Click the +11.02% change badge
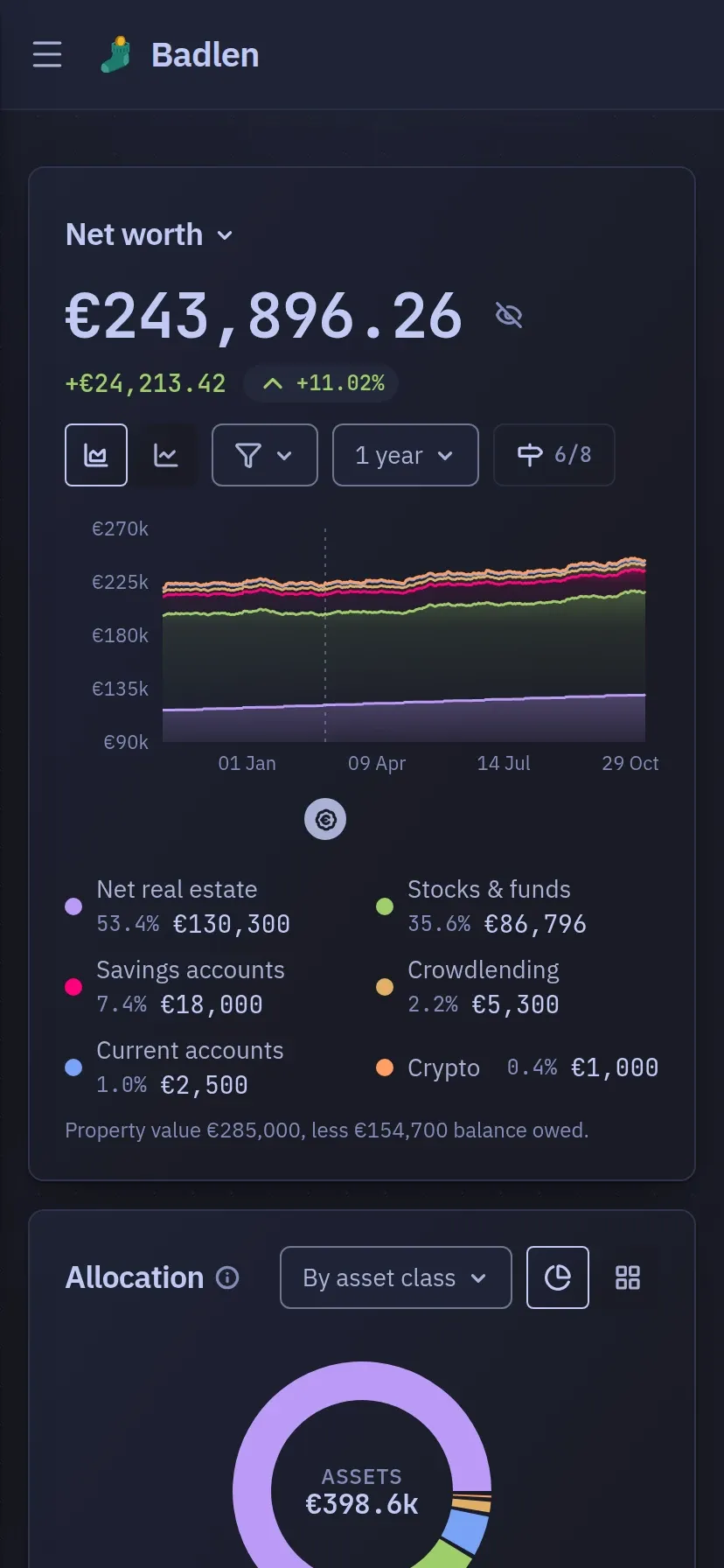724x1568 pixels. tap(321, 383)
